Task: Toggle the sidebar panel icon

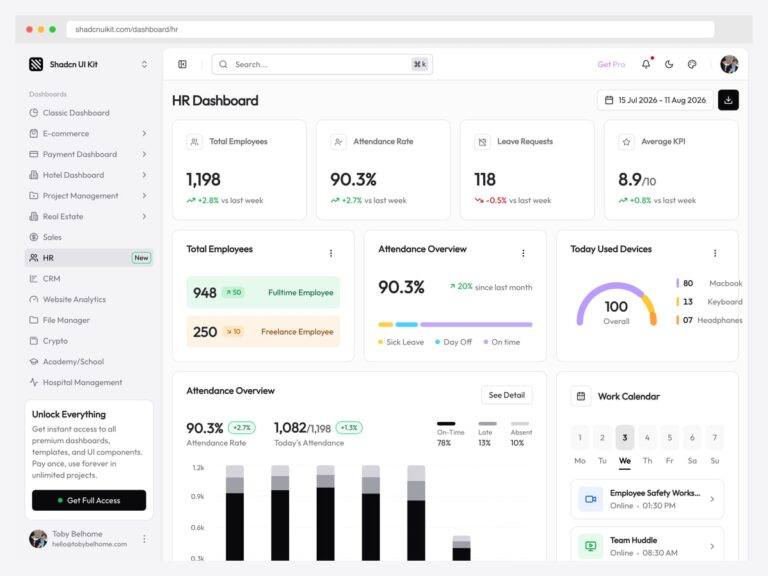Action: pyautogui.click(x=182, y=64)
